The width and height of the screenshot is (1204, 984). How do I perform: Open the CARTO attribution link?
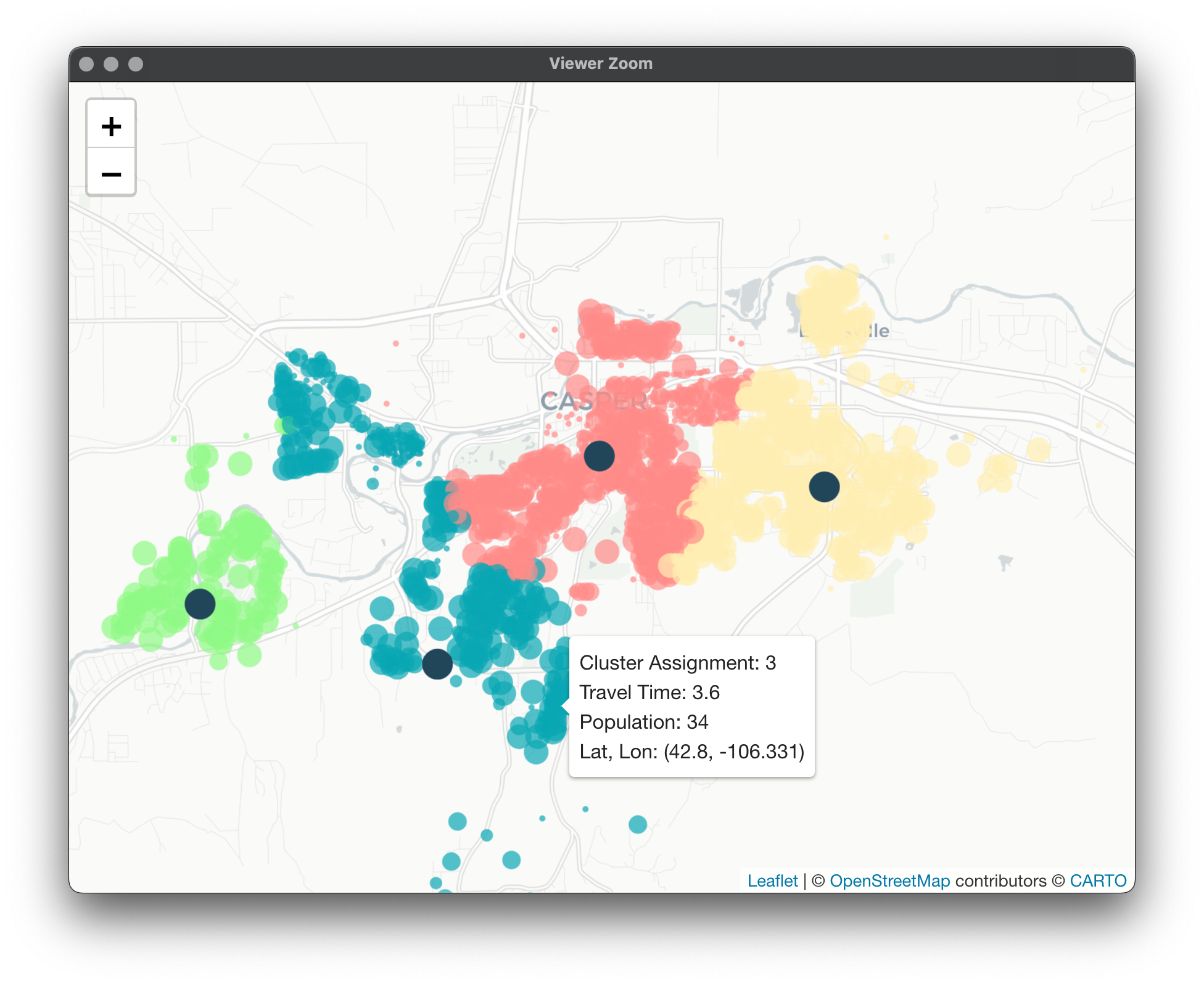(x=1098, y=880)
